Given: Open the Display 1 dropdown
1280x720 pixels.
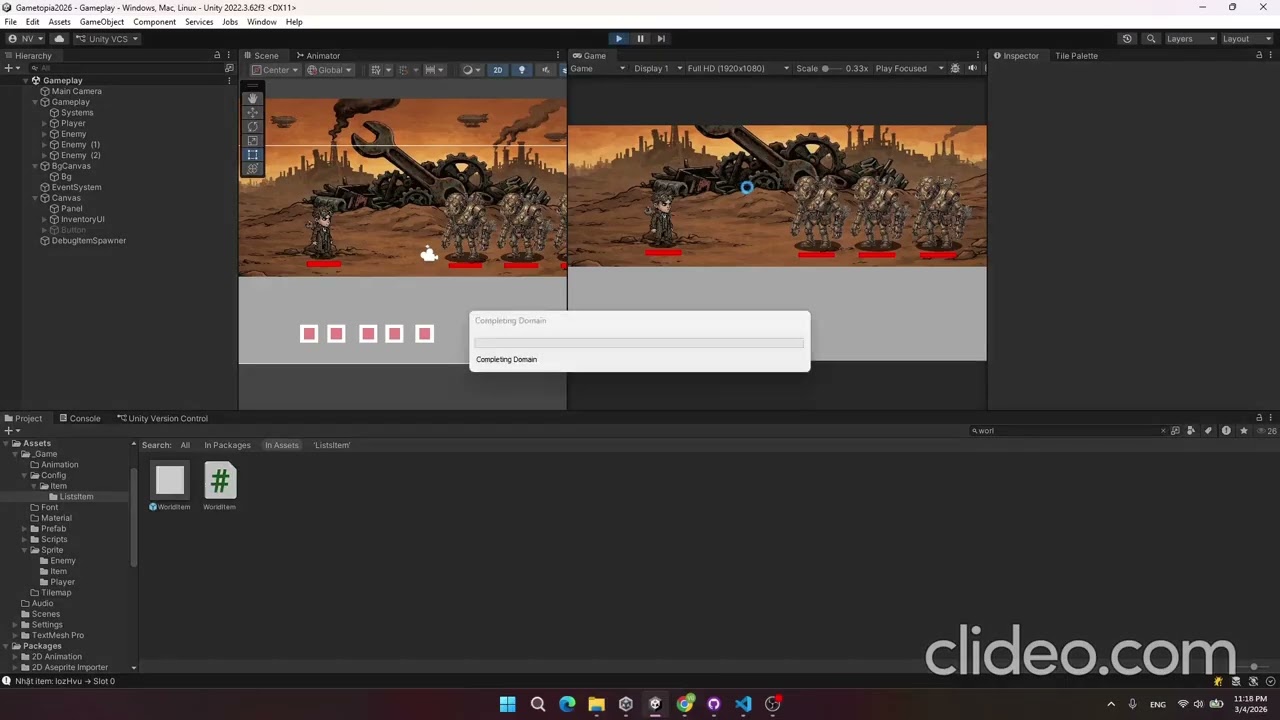Looking at the screenshot, I should click(x=658, y=69).
